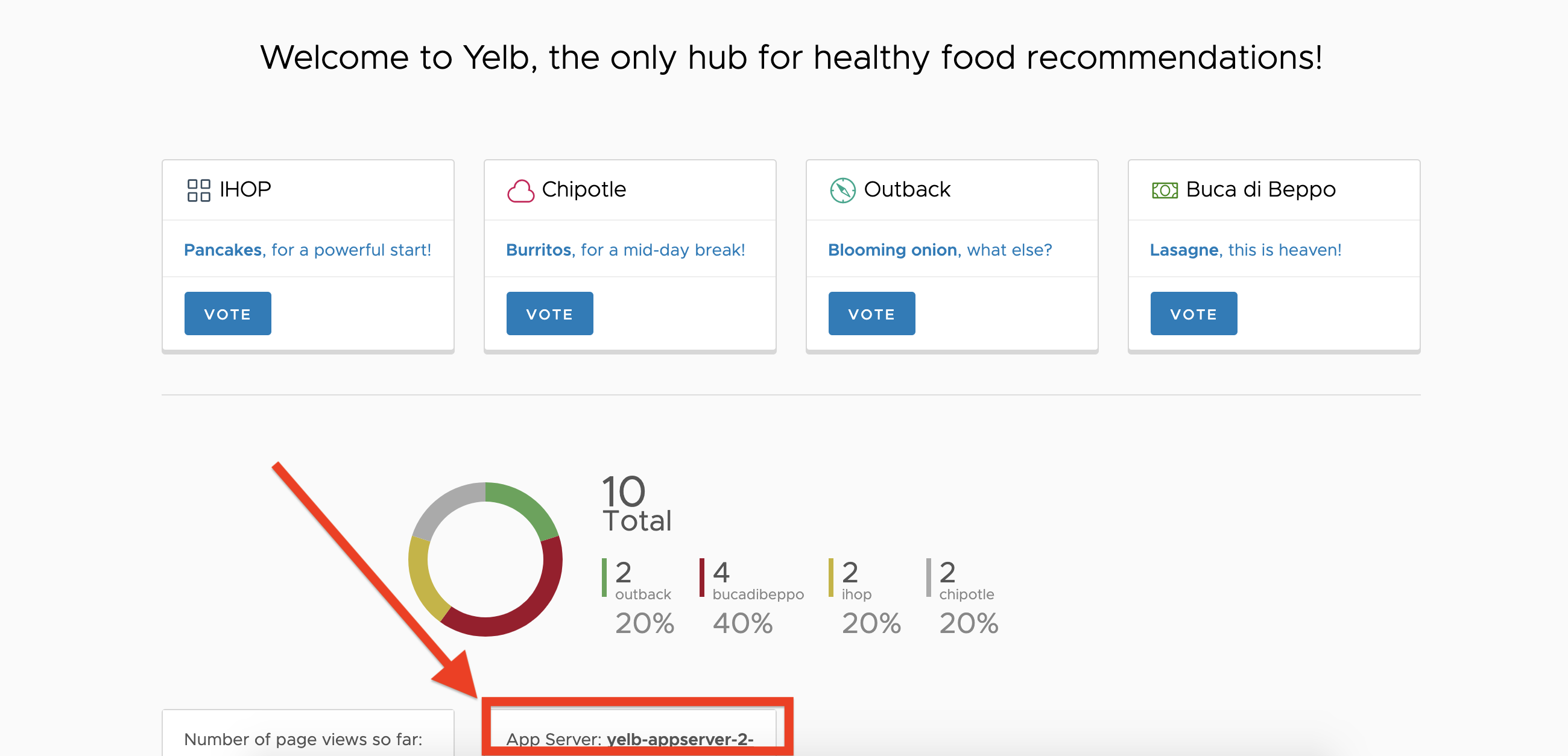Vote for IHOP

227,313
